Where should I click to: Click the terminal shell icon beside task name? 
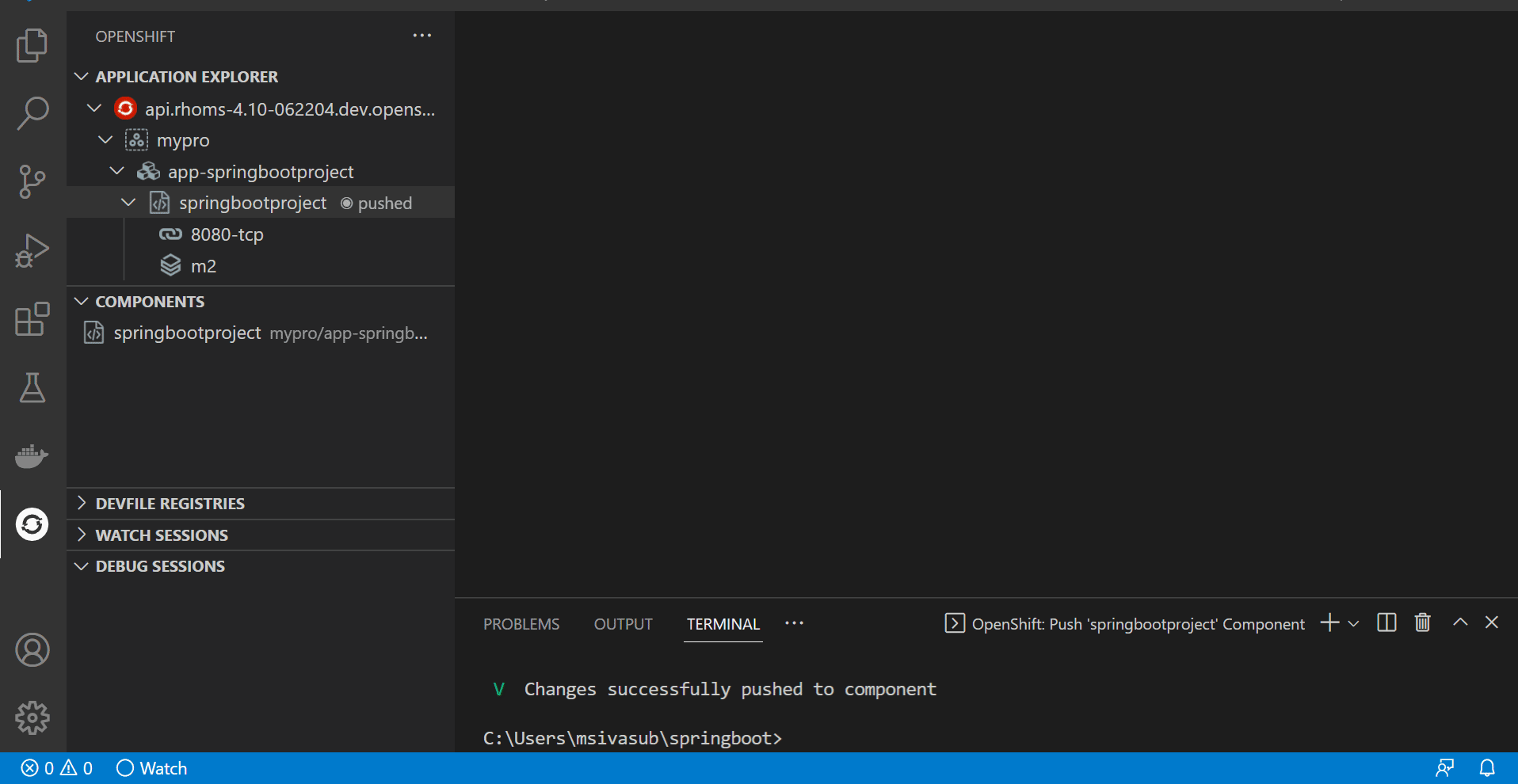click(955, 623)
